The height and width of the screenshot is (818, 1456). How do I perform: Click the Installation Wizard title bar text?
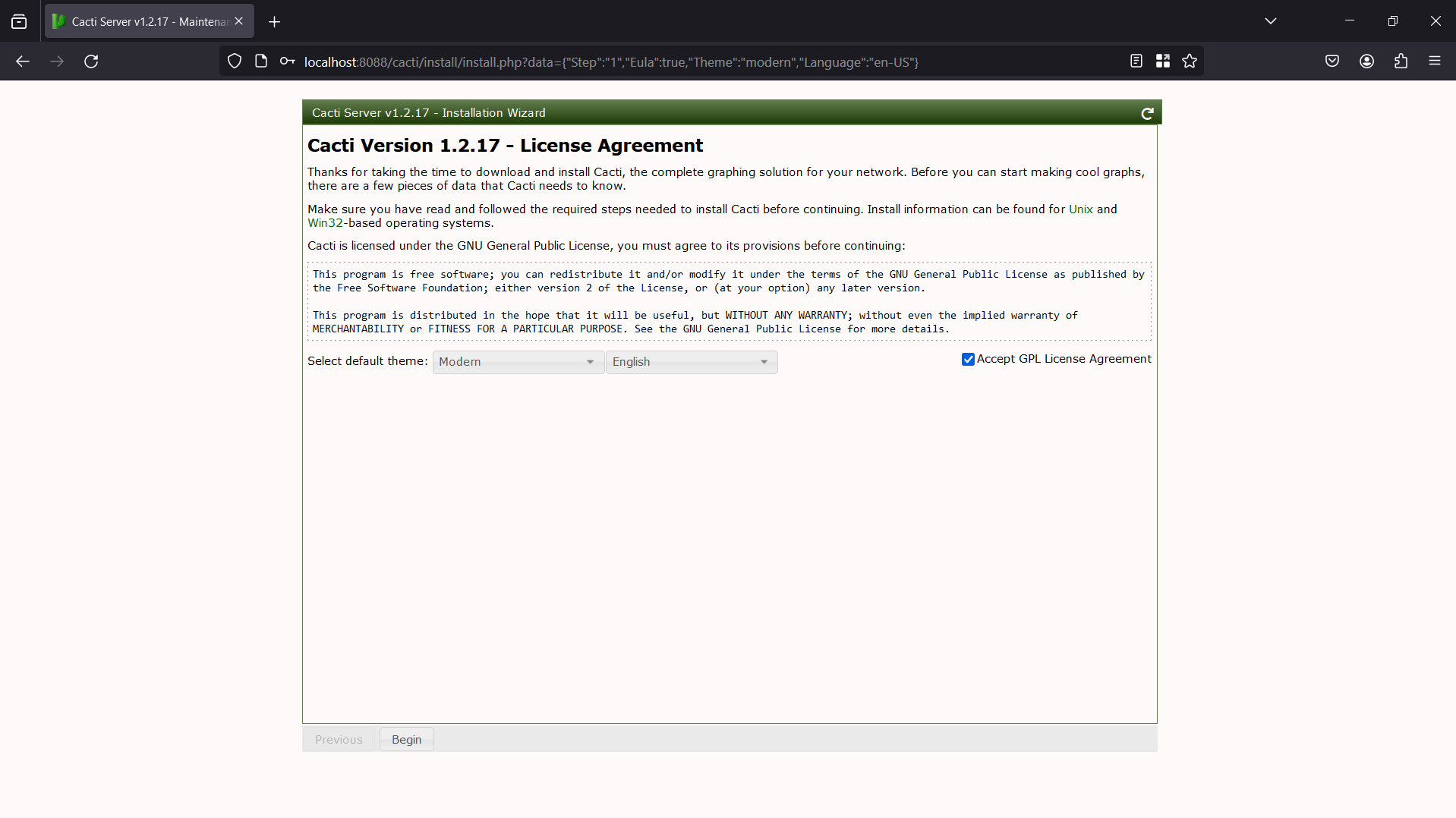pyautogui.click(x=429, y=113)
